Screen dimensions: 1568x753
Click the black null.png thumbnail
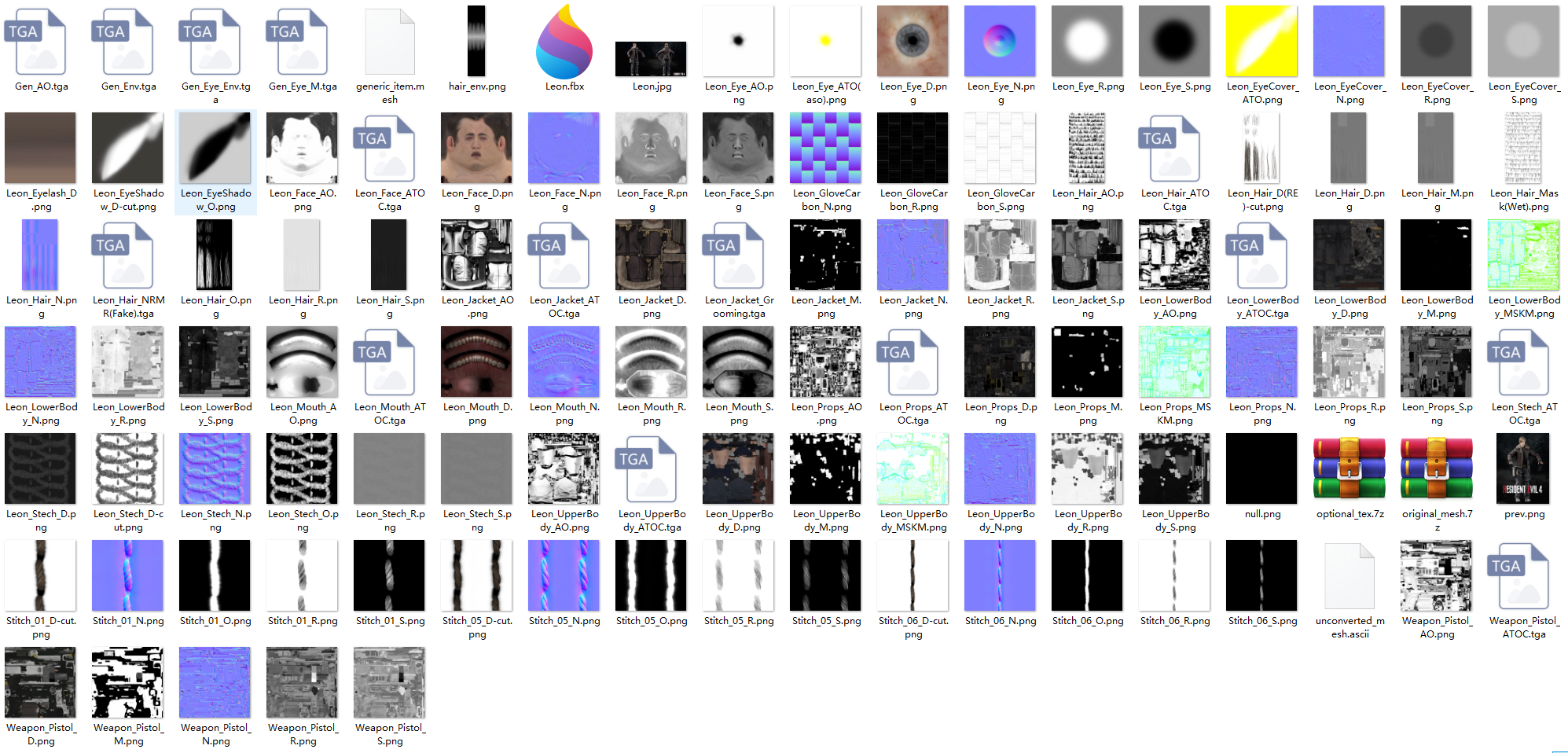(x=1261, y=469)
